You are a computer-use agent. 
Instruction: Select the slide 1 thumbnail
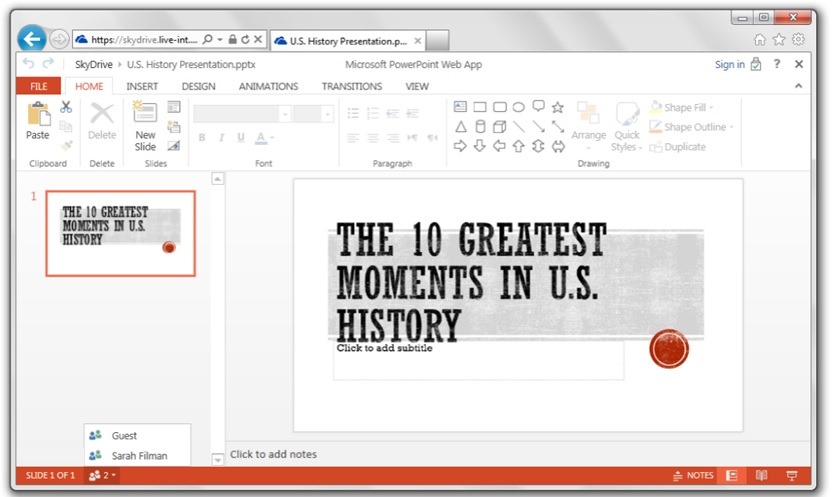coord(120,232)
